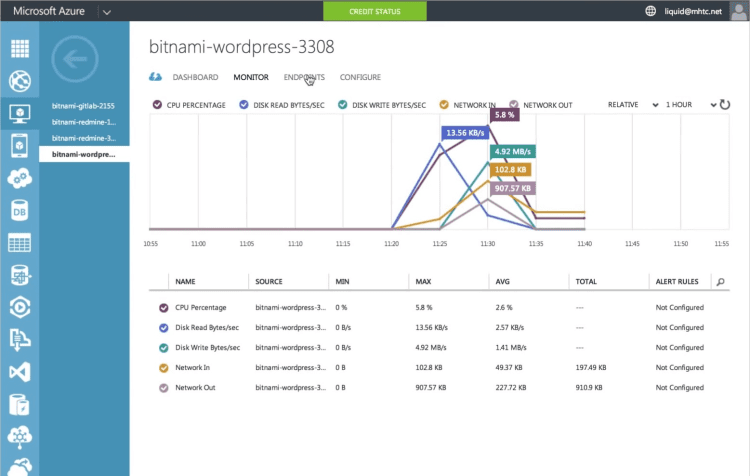Open the Visual Studio Online icon
This screenshot has height=476, width=750.
click(x=20, y=372)
